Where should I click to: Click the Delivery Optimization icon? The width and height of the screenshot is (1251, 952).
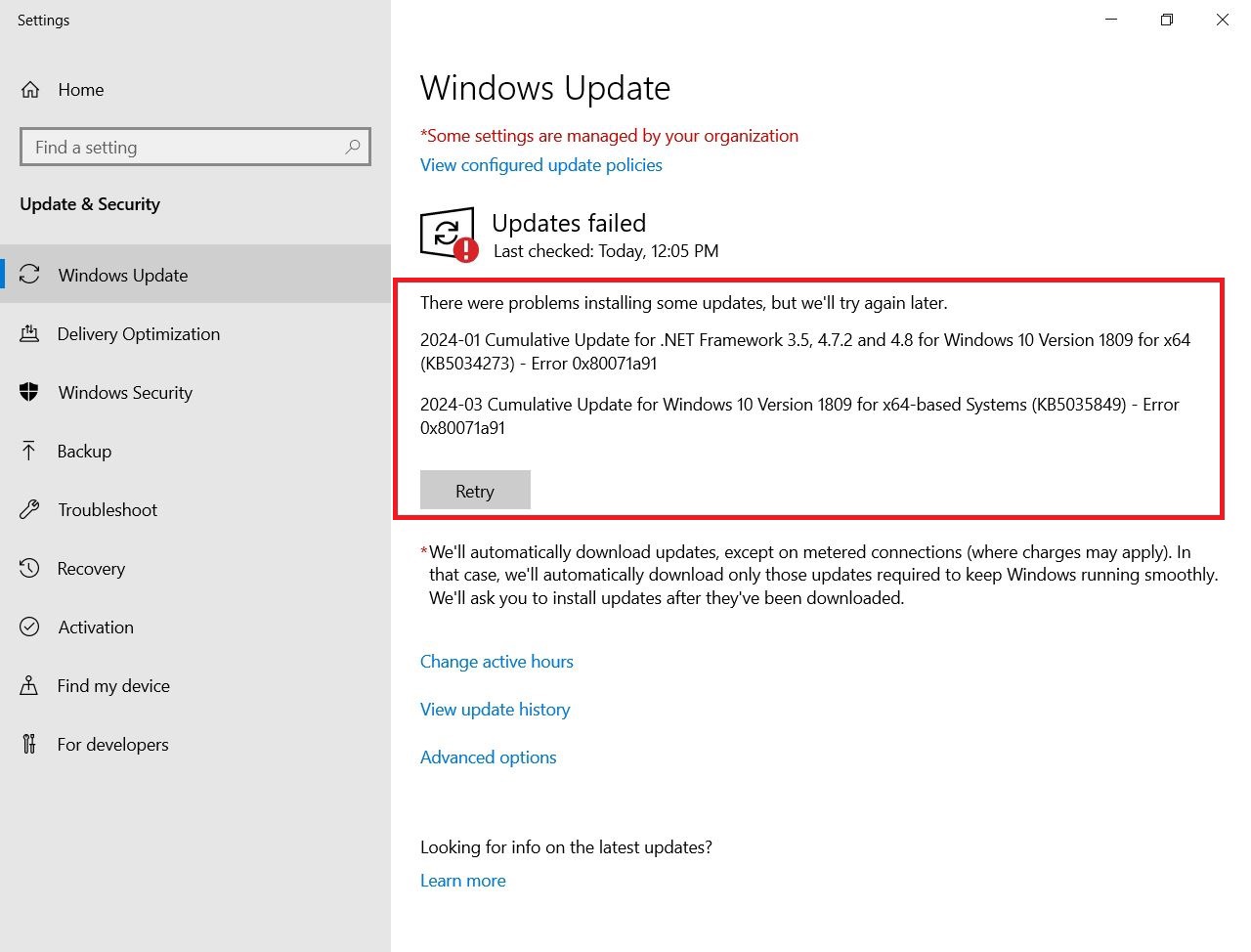click(30, 334)
